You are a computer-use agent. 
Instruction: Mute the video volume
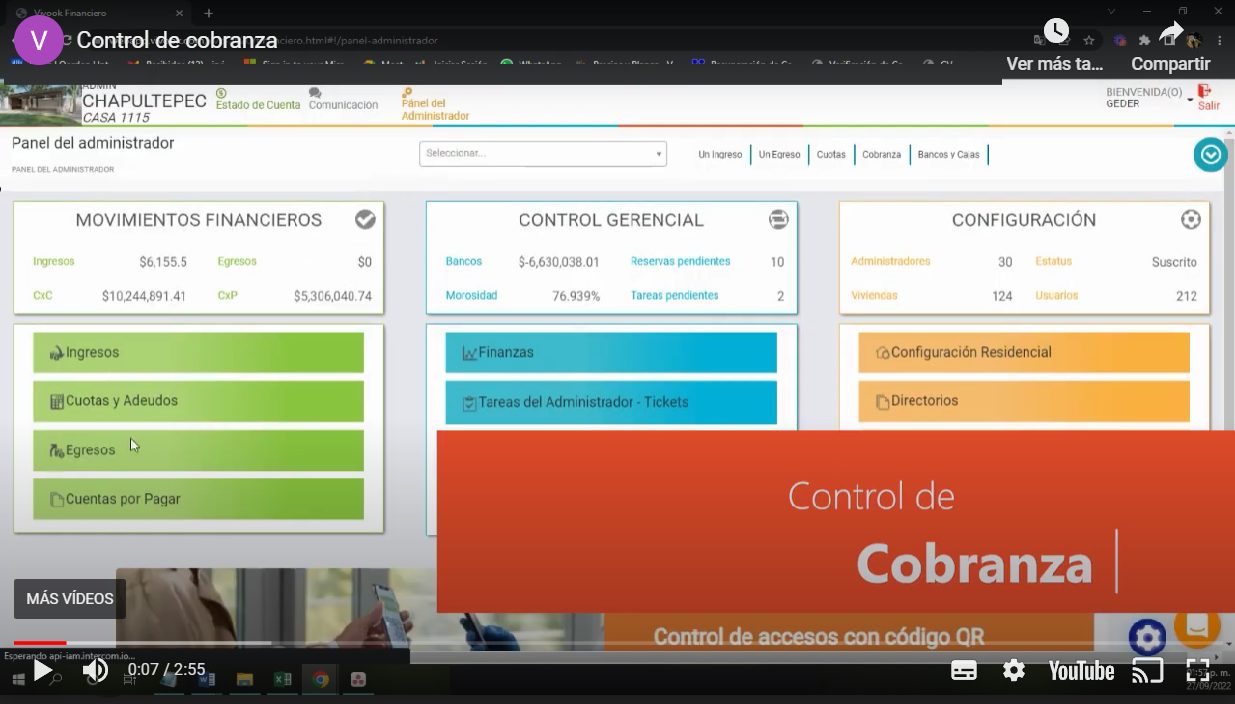95,670
